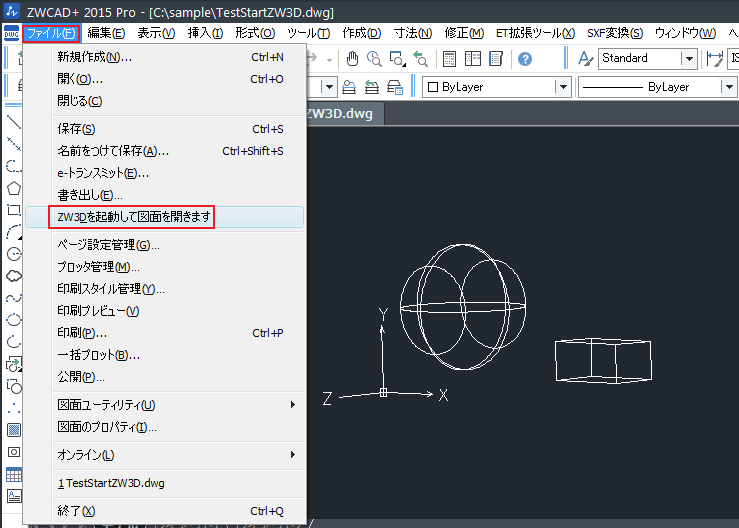739x528 pixels.
Task: Open the Design Center sheet icon
Action: [x=496, y=59]
